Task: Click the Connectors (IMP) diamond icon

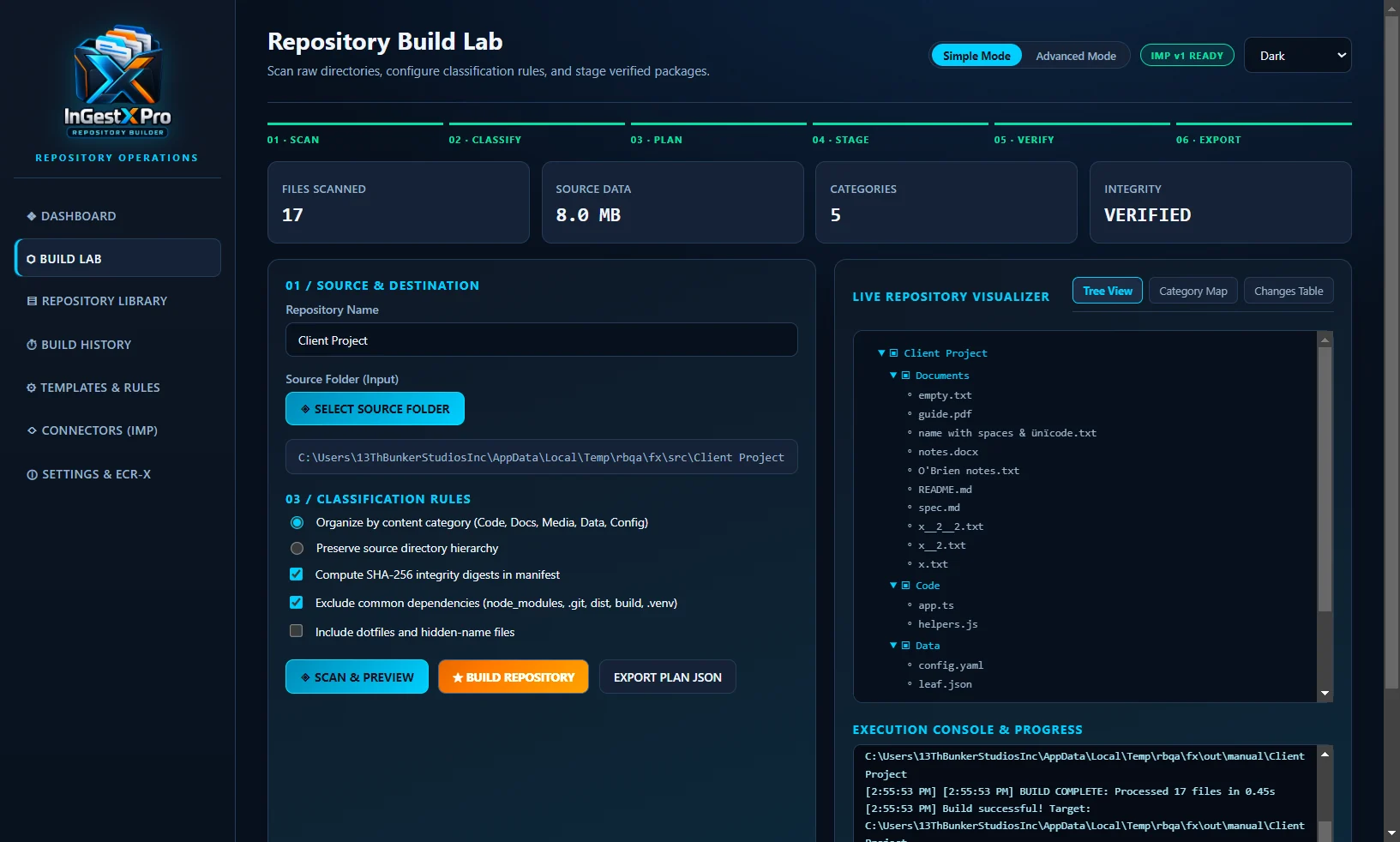Action: pos(32,430)
